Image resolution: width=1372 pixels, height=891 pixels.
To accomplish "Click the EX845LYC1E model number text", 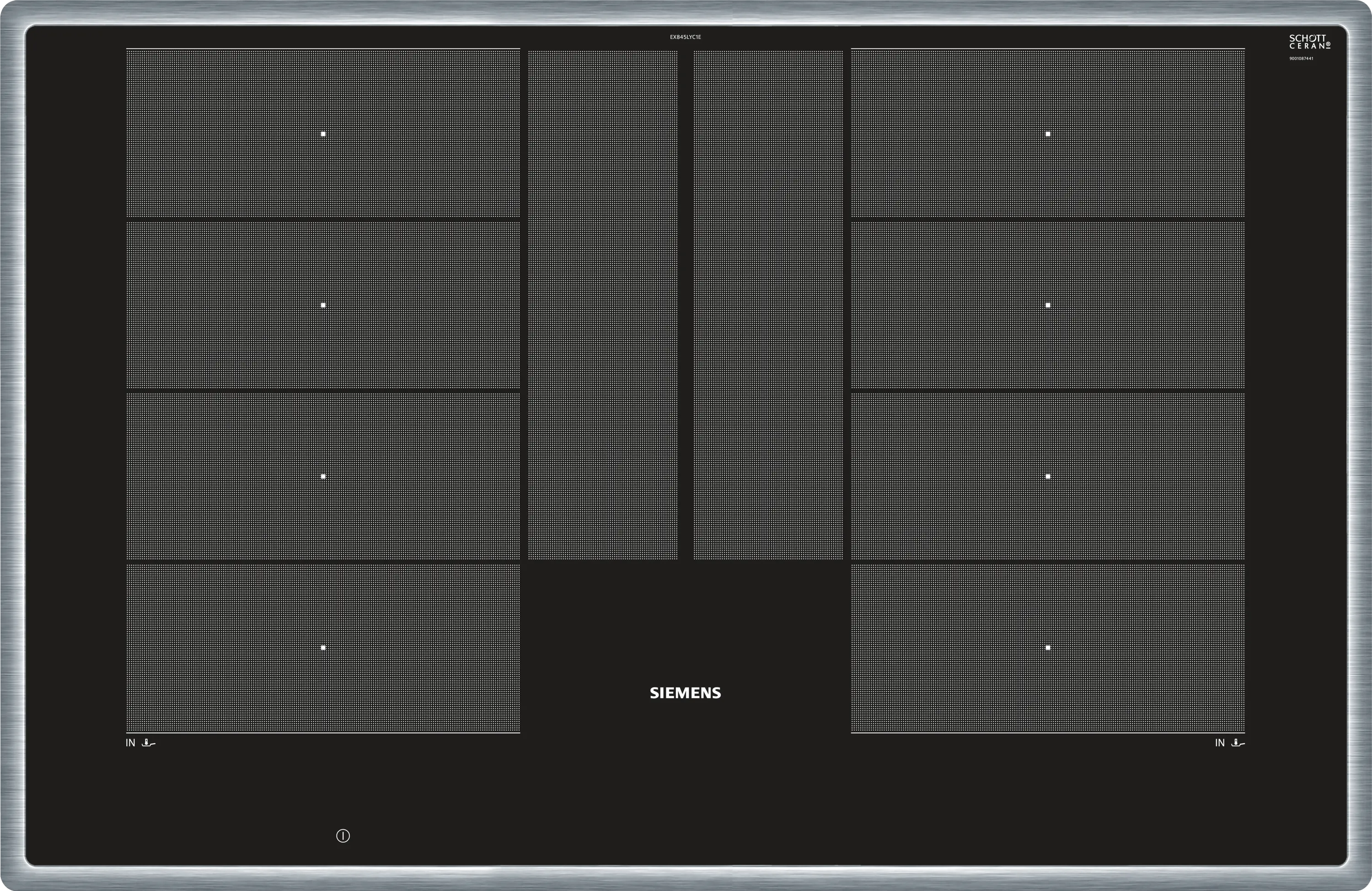I will [685, 37].
